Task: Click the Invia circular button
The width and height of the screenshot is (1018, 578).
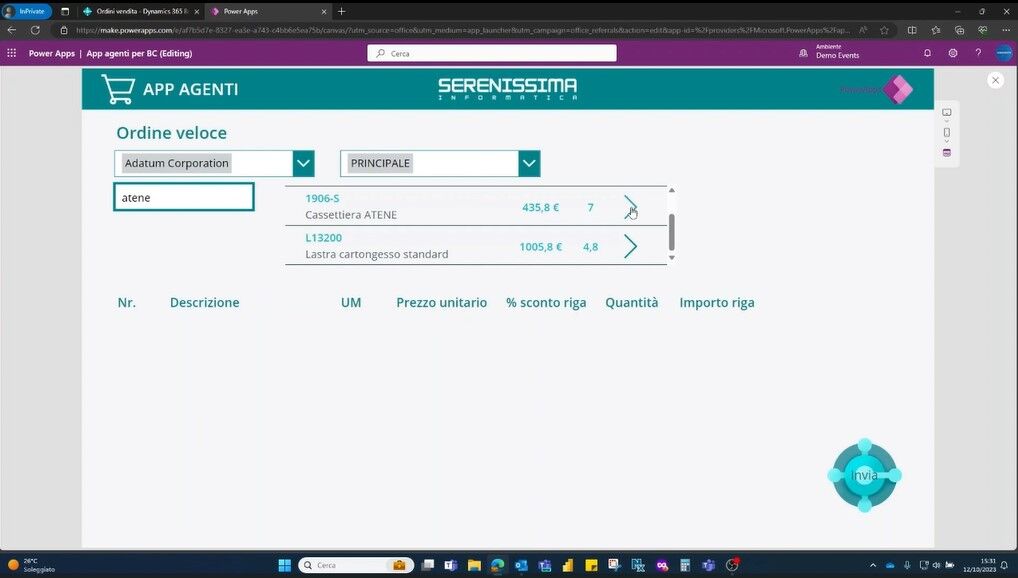Action: point(863,475)
